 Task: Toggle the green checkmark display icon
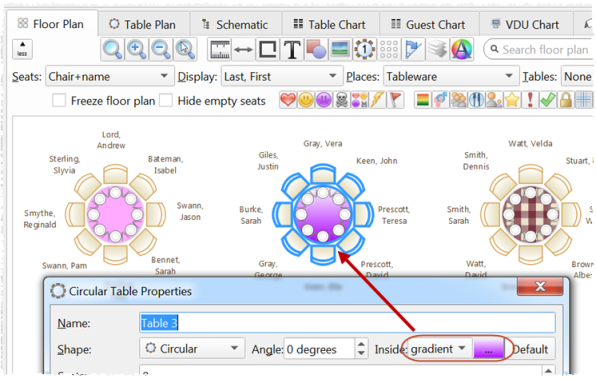click(x=548, y=100)
